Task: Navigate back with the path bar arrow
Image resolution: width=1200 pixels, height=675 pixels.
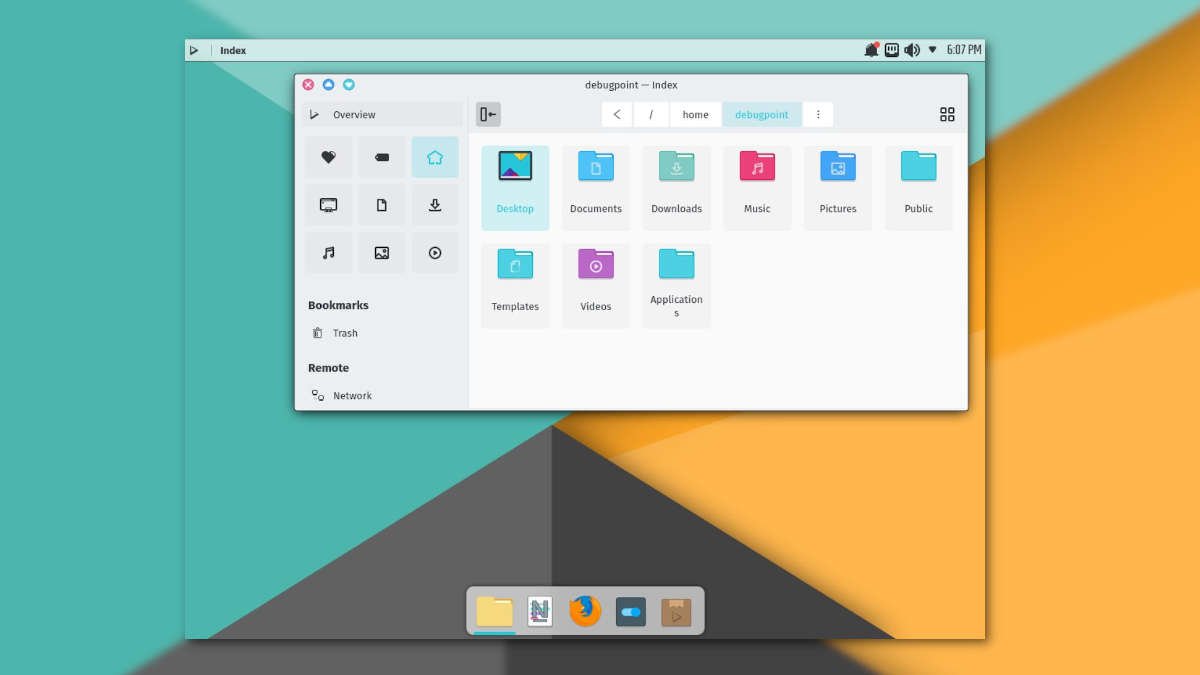Action: point(617,114)
